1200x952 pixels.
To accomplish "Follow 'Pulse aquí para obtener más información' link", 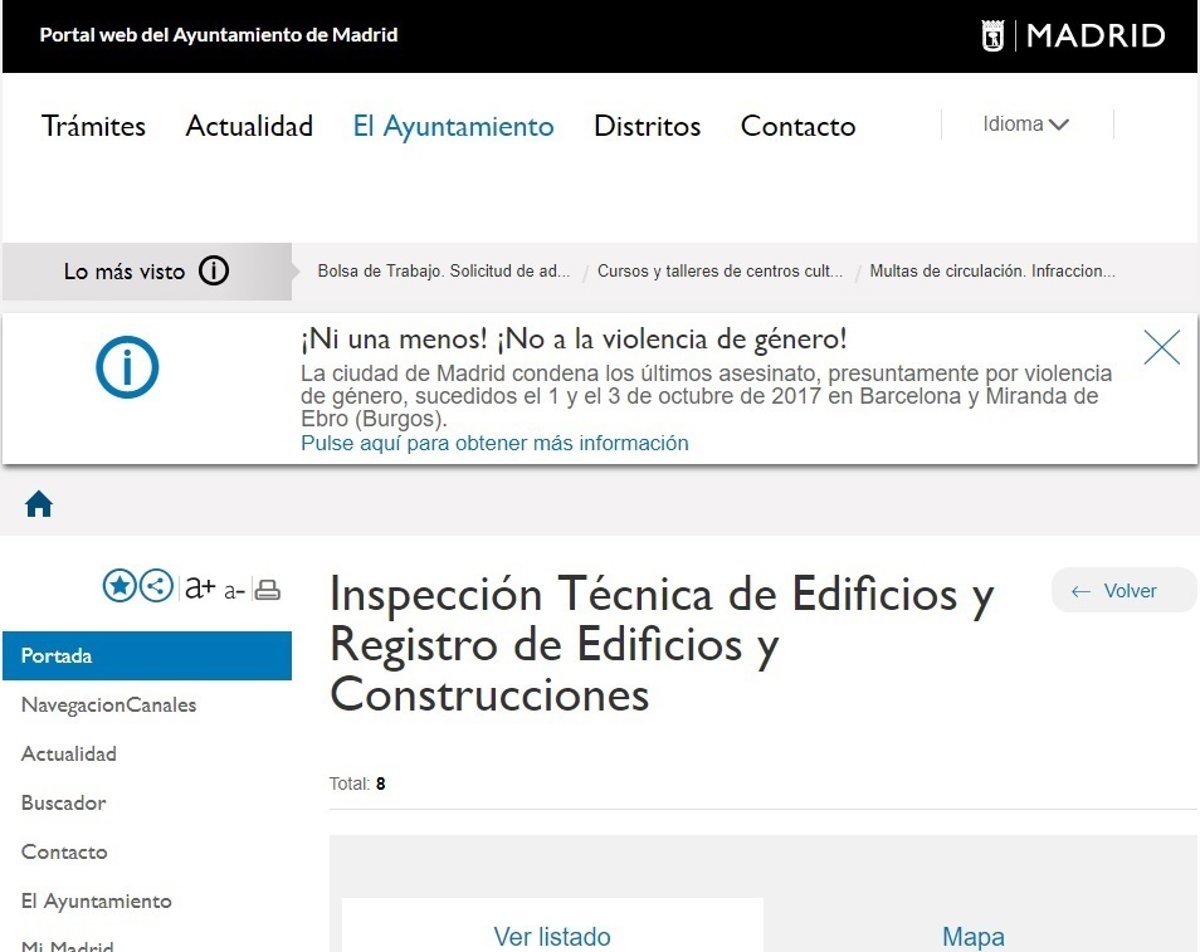I will point(495,443).
